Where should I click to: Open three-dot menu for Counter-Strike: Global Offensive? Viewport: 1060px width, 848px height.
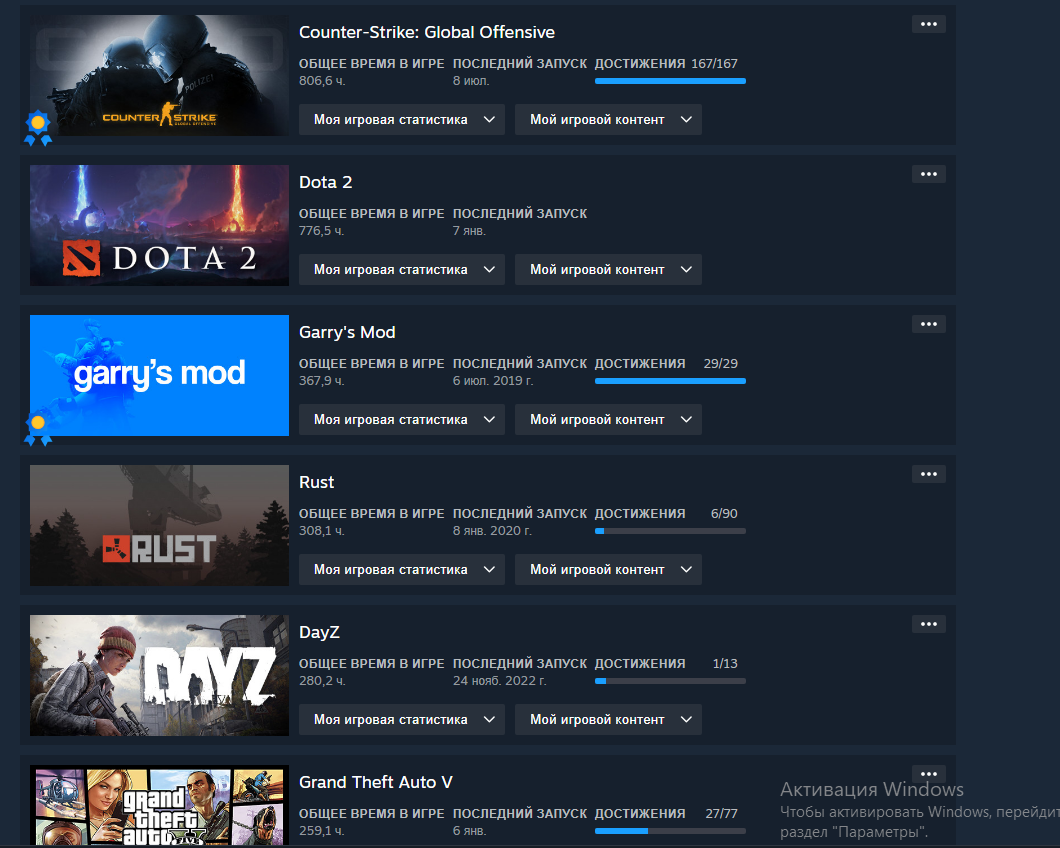tap(928, 24)
